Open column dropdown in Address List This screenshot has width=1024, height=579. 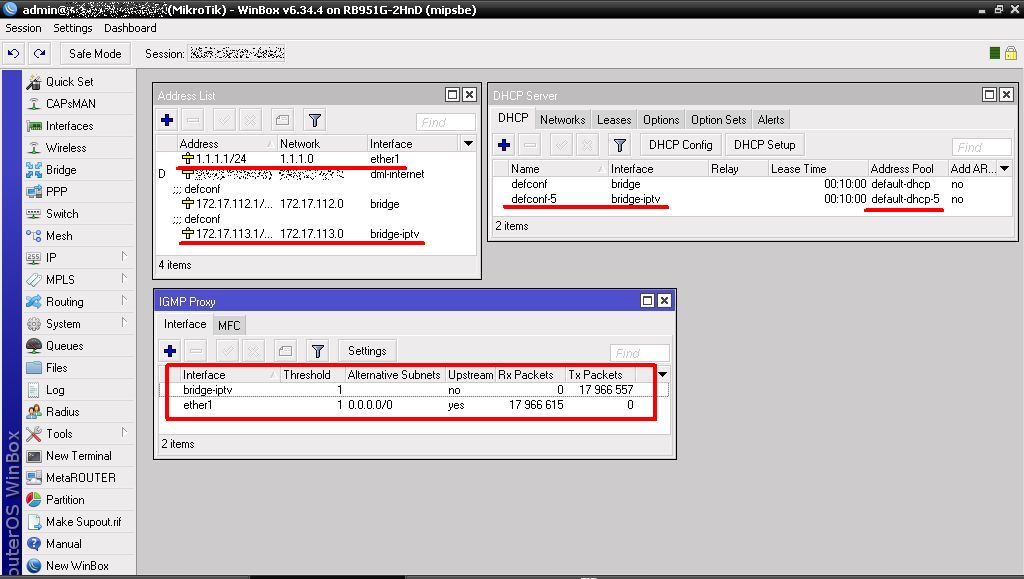(x=468, y=144)
